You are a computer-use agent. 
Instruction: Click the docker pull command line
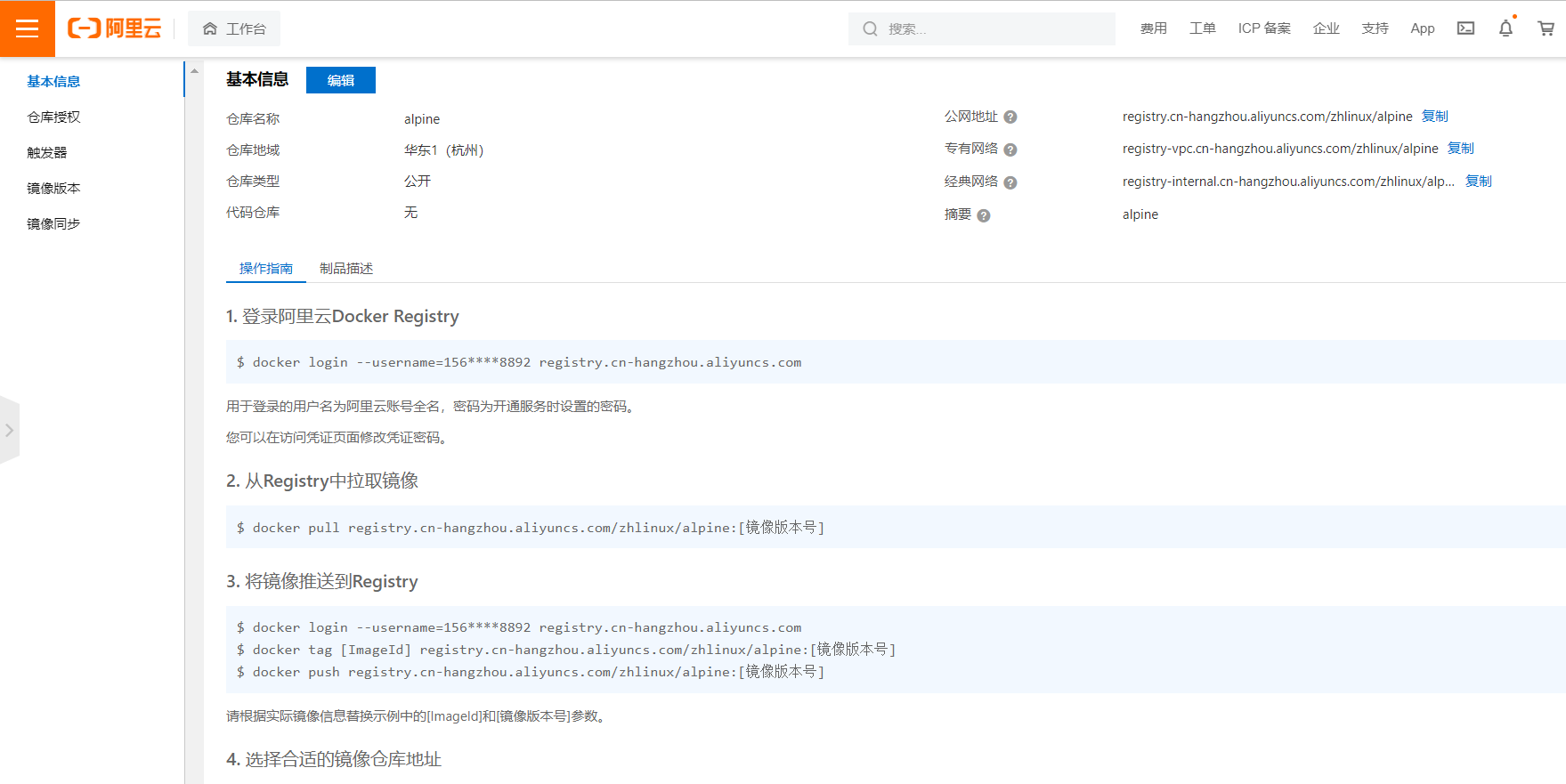[531, 528]
